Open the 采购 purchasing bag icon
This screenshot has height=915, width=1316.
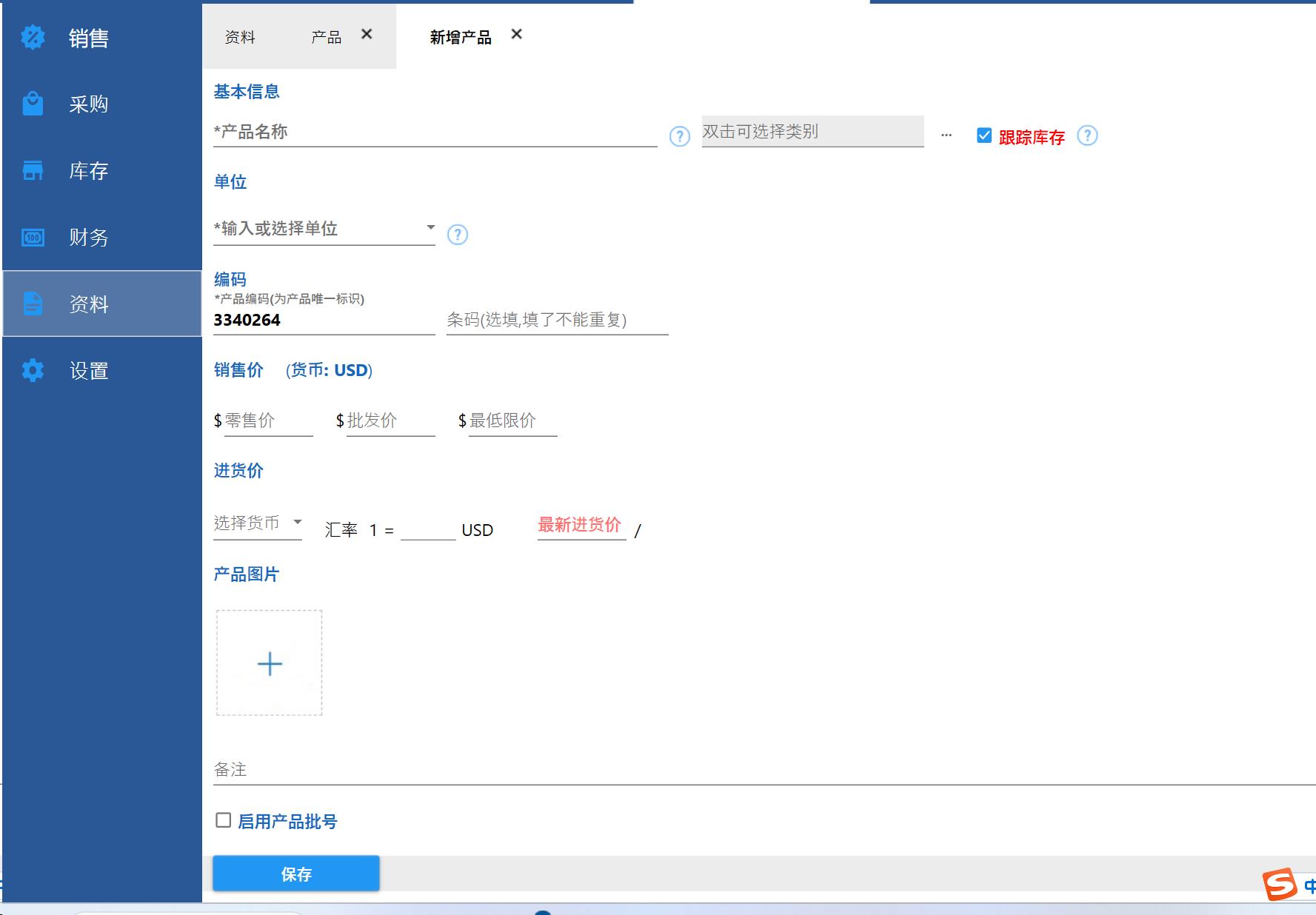click(33, 104)
